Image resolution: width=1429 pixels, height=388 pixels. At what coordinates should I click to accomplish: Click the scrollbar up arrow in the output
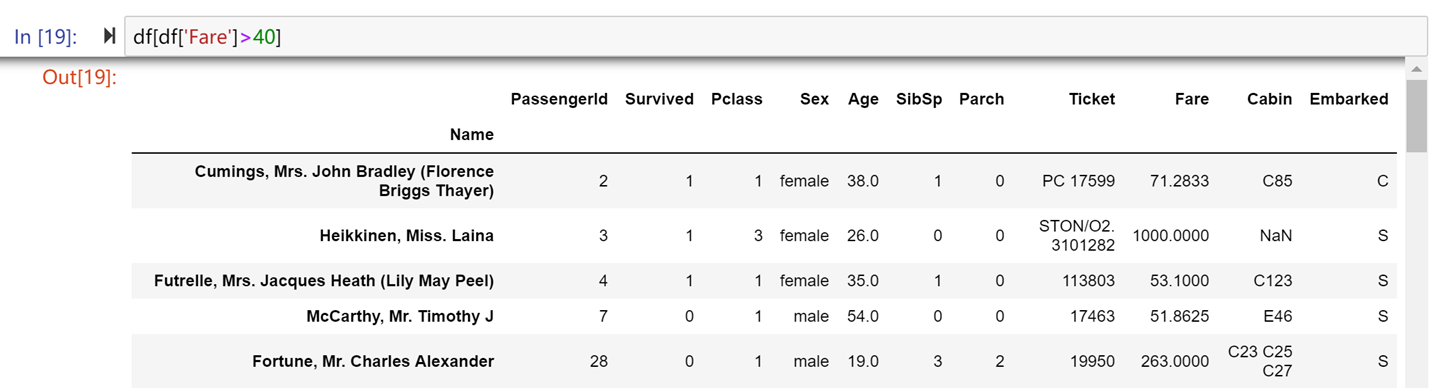click(1416, 68)
